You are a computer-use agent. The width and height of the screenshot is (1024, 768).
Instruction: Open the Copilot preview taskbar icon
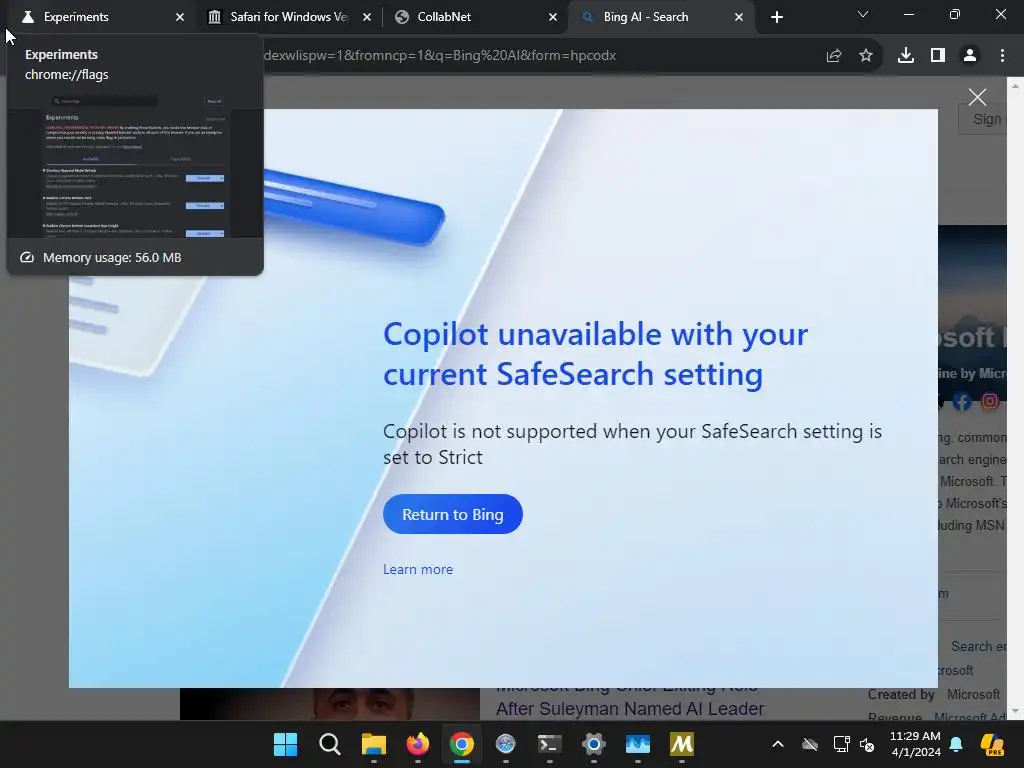[x=992, y=744]
